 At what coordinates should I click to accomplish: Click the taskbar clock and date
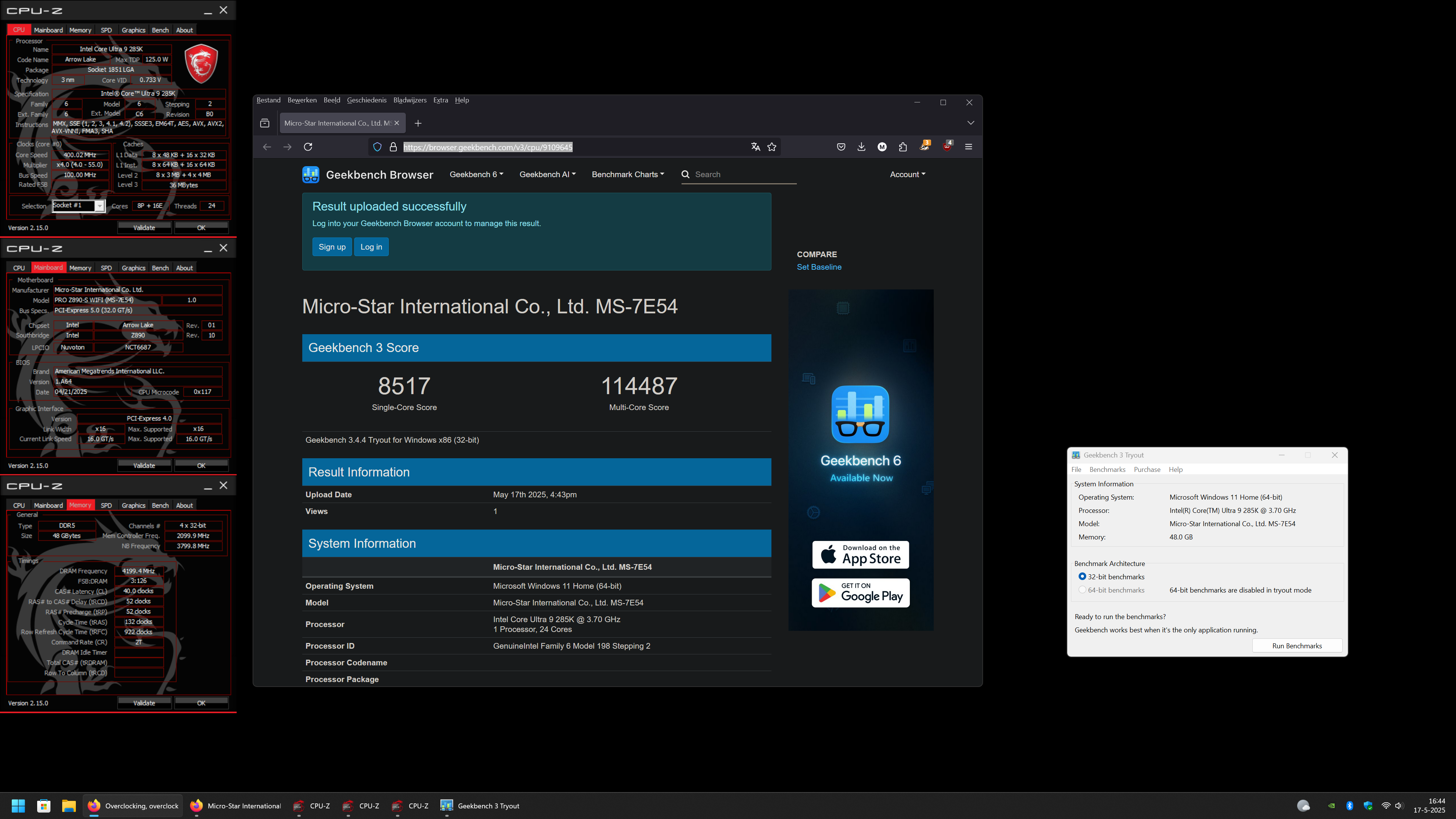tap(1429, 805)
